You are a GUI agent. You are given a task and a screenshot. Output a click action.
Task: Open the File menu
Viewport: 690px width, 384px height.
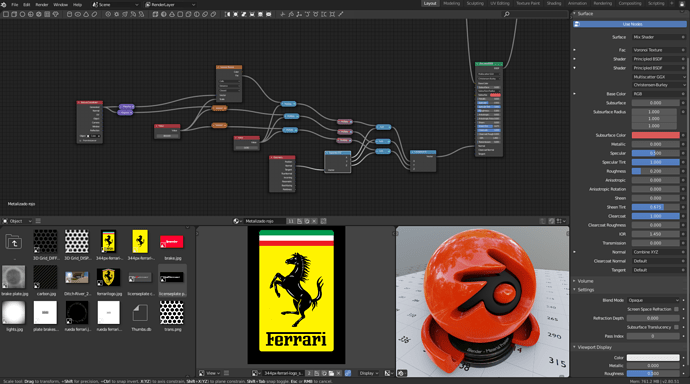(15, 4)
